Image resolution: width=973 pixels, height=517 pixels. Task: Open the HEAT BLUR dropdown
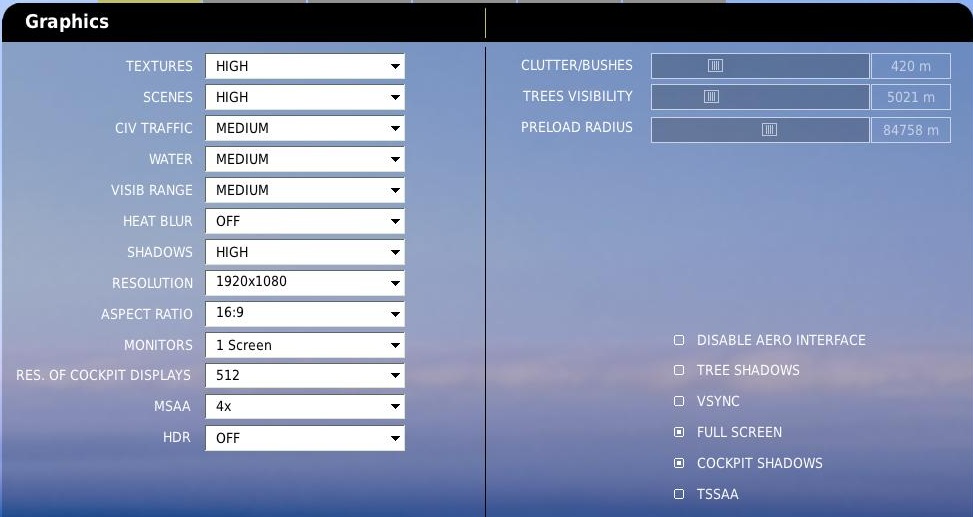[305, 221]
